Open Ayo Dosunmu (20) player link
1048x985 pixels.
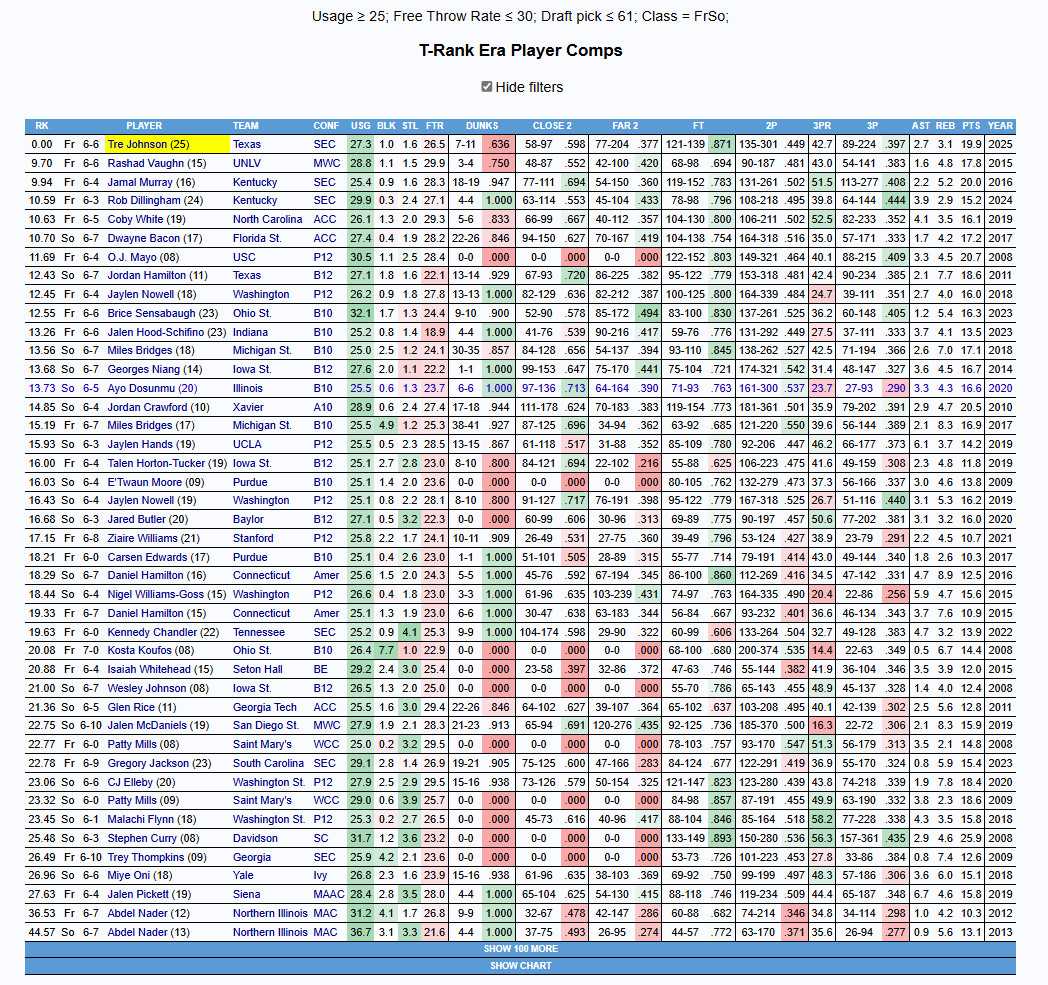click(152, 388)
